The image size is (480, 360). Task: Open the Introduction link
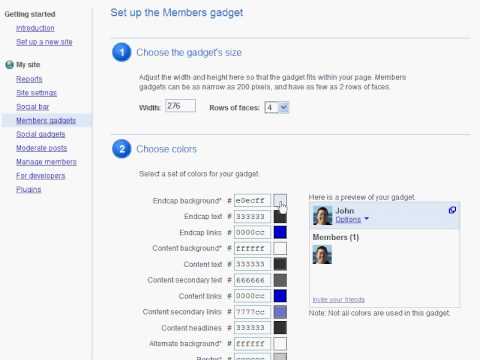tap(35, 28)
